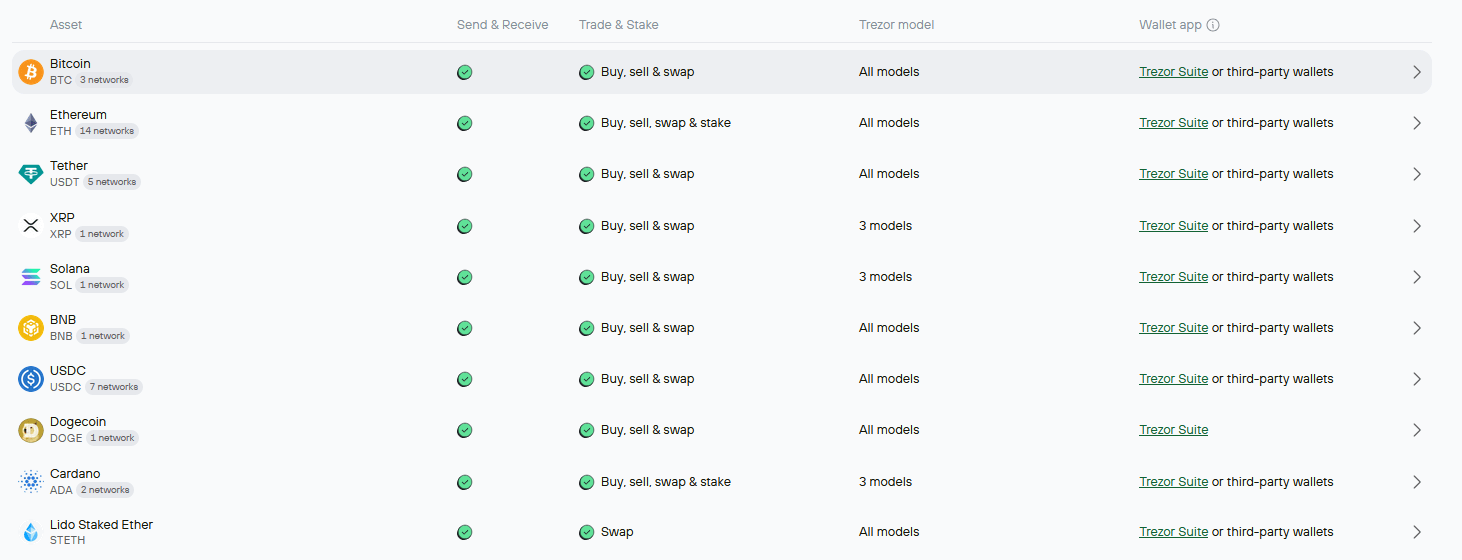Image resolution: width=1462 pixels, height=560 pixels.
Task: Click the Cardano logo icon
Action: [31, 482]
